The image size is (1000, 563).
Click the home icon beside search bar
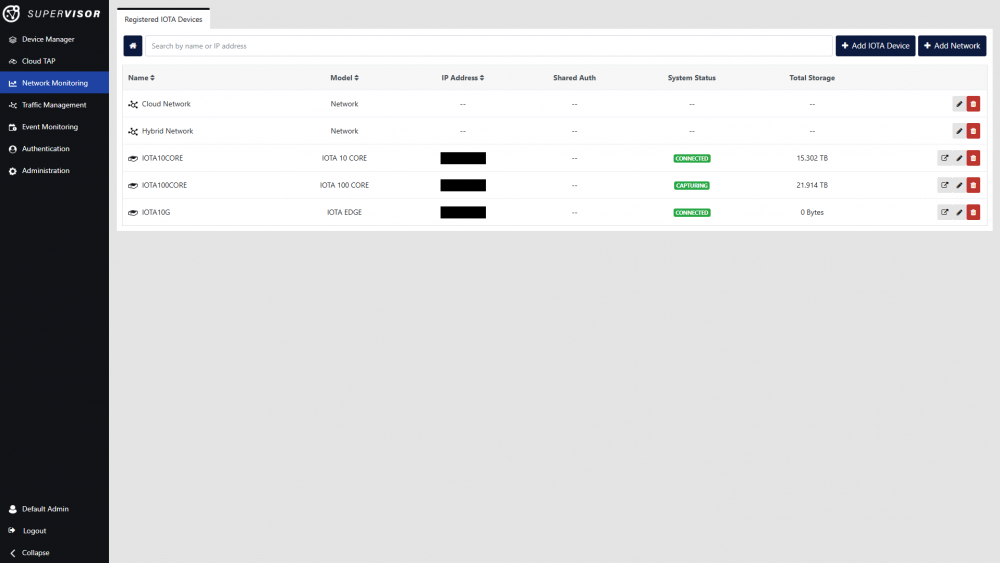click(x=133, y=46)
